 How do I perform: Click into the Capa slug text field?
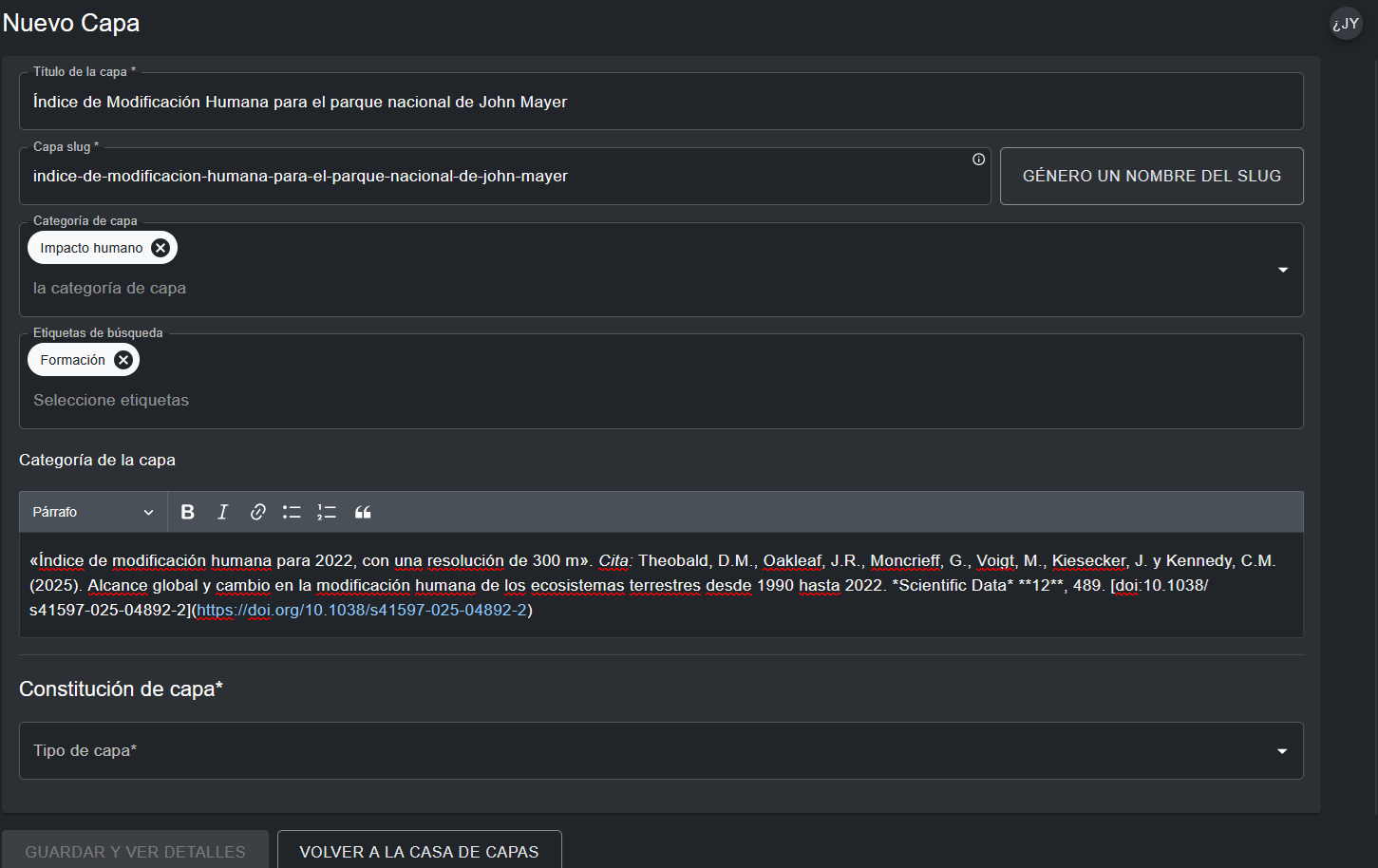(x=494, y=176)
